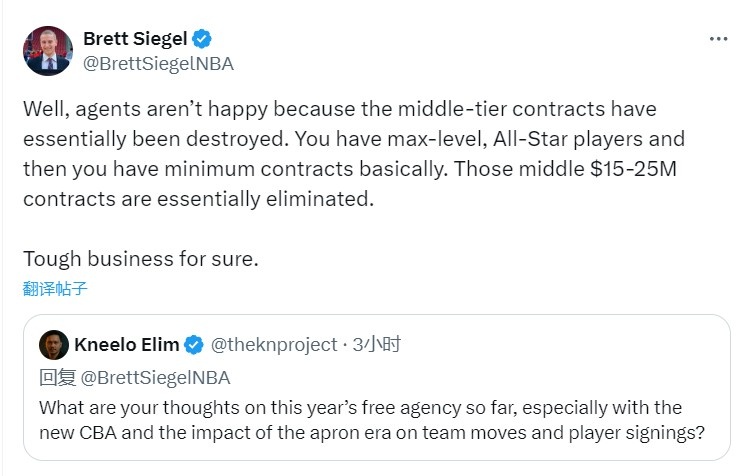This screenshot has width=749, height=476.
Task: Click the 翻译帖子 translate link
Action: 56,289
